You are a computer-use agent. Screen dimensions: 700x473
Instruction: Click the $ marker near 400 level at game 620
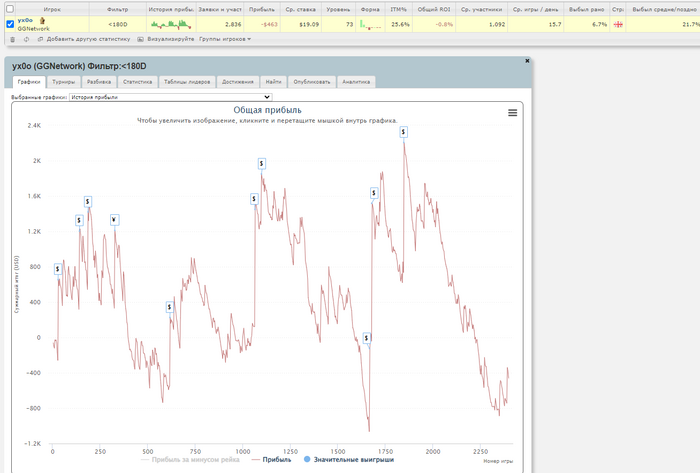tap(169, 307)
